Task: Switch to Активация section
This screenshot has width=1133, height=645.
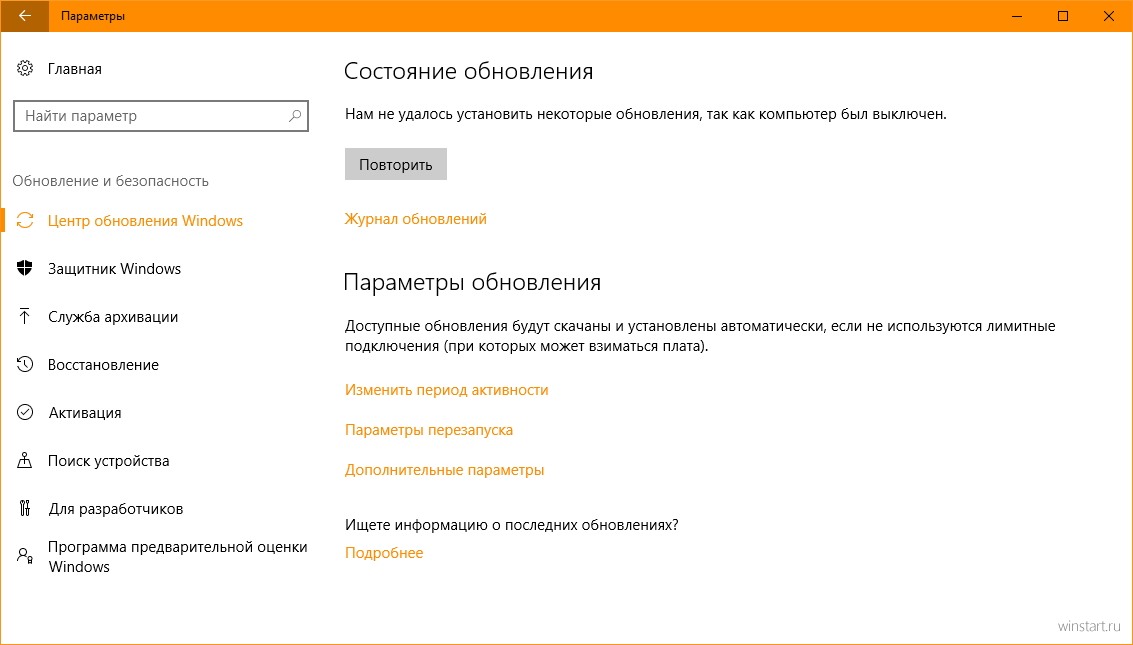Action: tap(85, 412)
